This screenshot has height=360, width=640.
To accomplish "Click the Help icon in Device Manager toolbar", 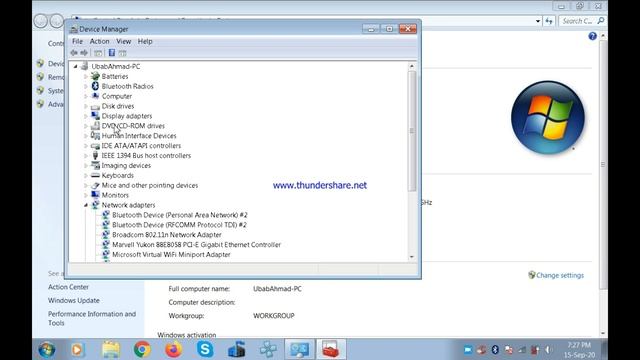I will (111, 53).
